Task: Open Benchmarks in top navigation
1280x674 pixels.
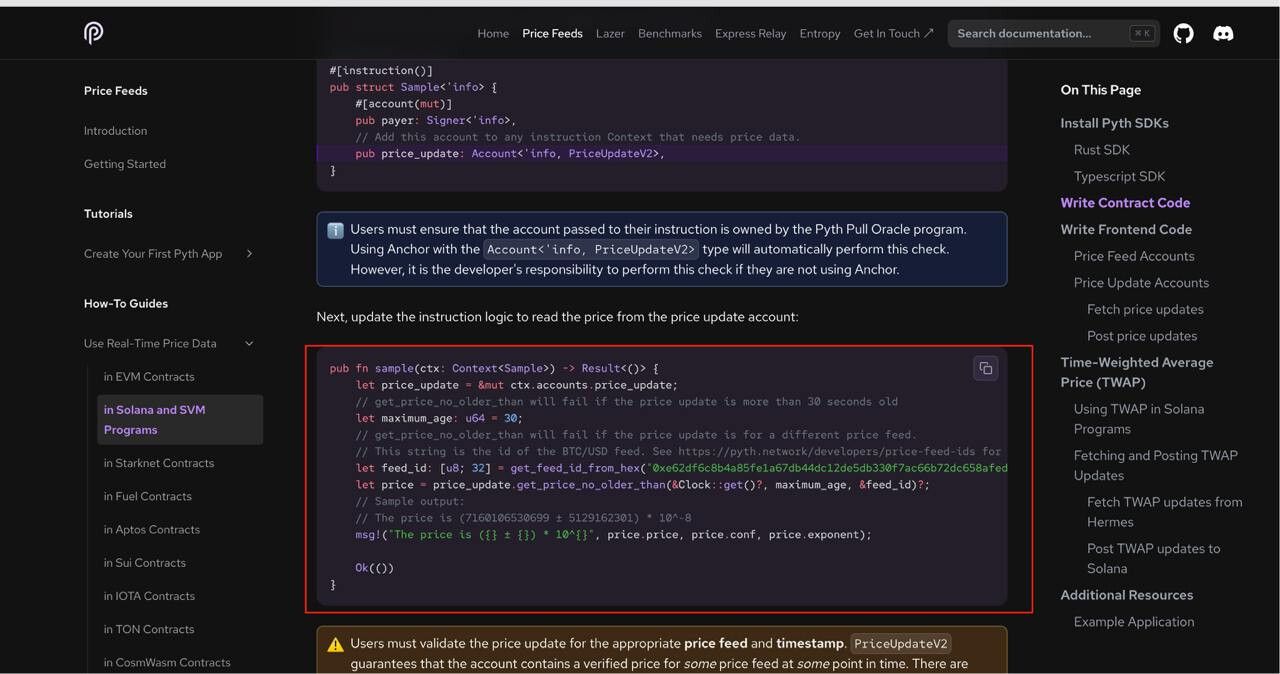Action: [x=670, y=33]
